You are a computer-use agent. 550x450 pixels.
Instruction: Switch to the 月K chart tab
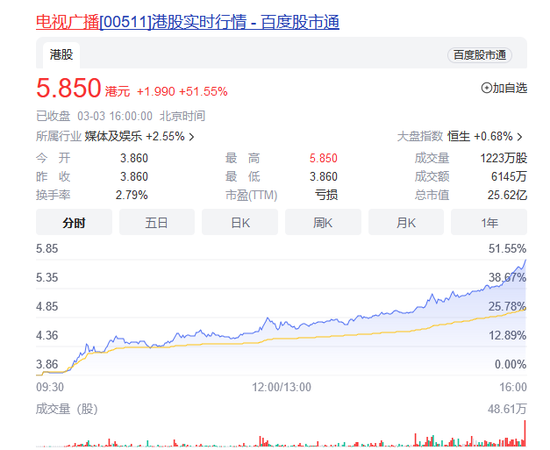click(x=406, y=222)
